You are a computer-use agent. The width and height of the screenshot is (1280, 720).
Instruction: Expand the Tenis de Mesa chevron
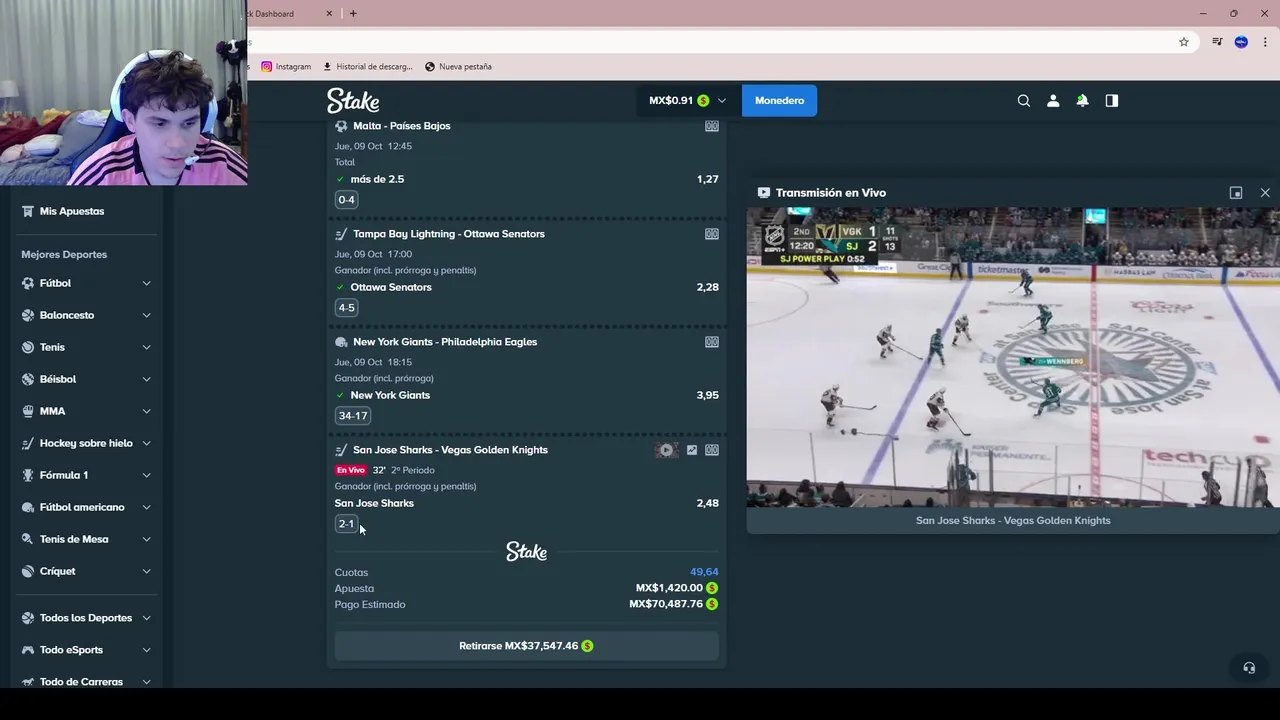coord(146,539)
